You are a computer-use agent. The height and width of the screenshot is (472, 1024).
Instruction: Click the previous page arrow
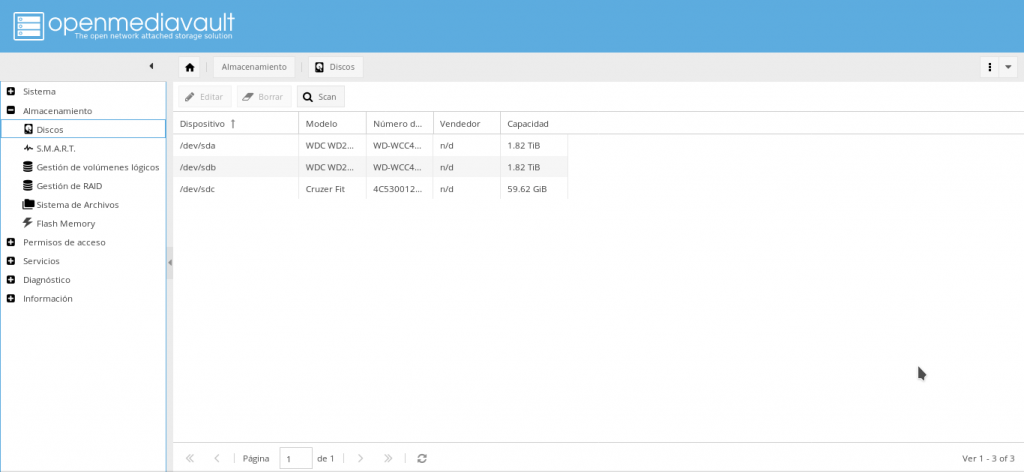click(217, 458)
